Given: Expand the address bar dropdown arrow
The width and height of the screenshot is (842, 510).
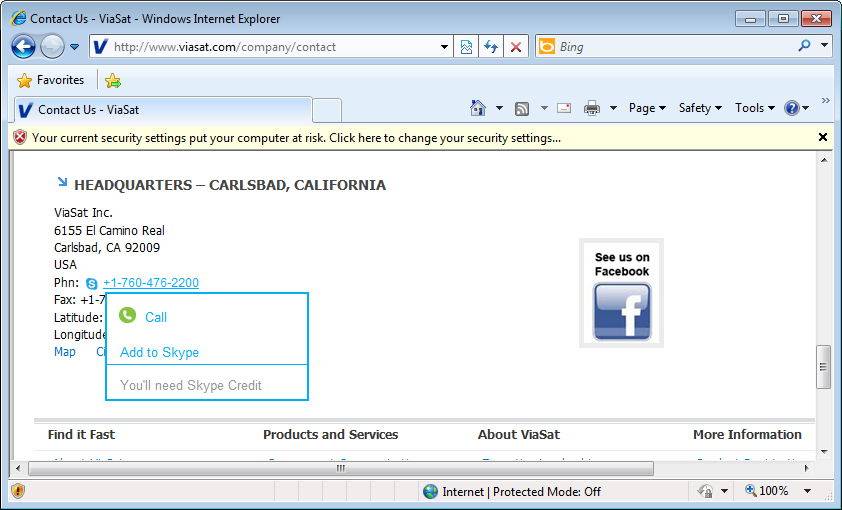Looking at the screenshot, I should [x=445, y=47].
